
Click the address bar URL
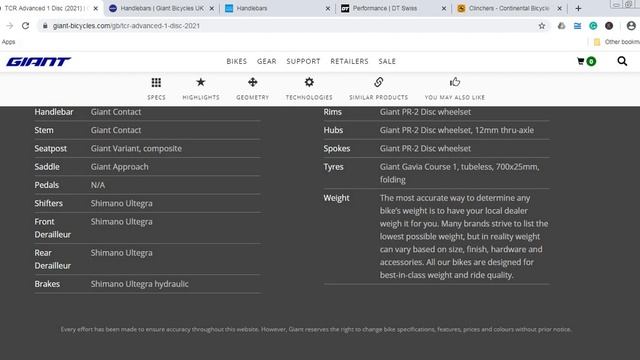(126, 26)
